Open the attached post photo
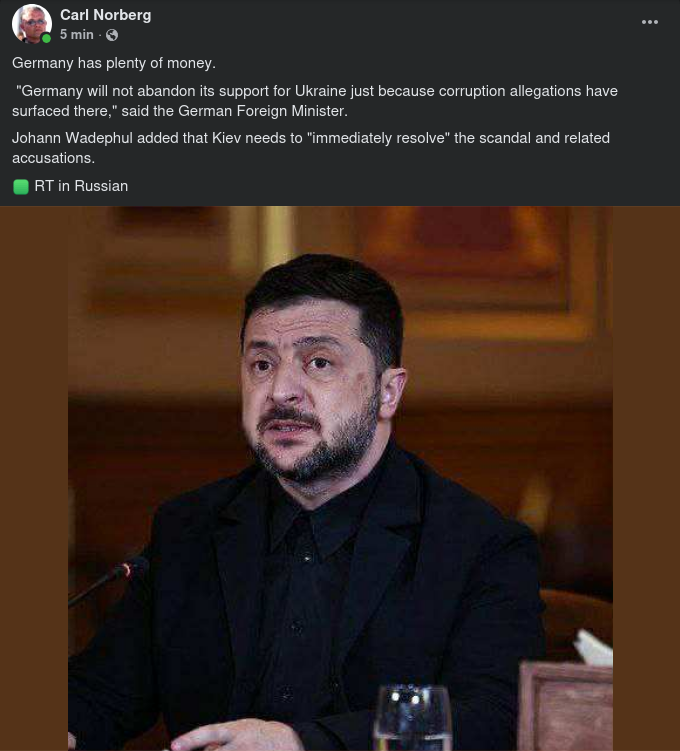Screen dimensions: 680x751 [340, 478]
